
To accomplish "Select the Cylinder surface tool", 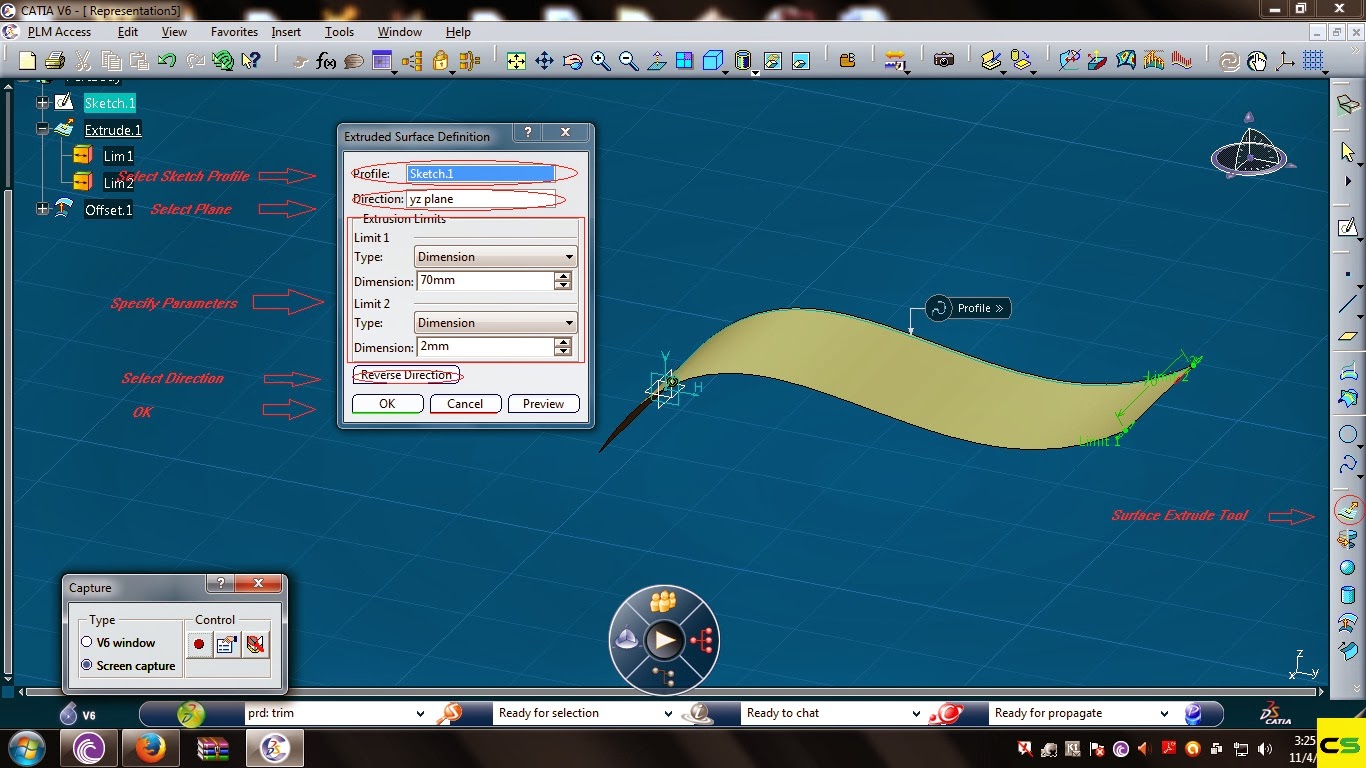I will point(1348,596).
